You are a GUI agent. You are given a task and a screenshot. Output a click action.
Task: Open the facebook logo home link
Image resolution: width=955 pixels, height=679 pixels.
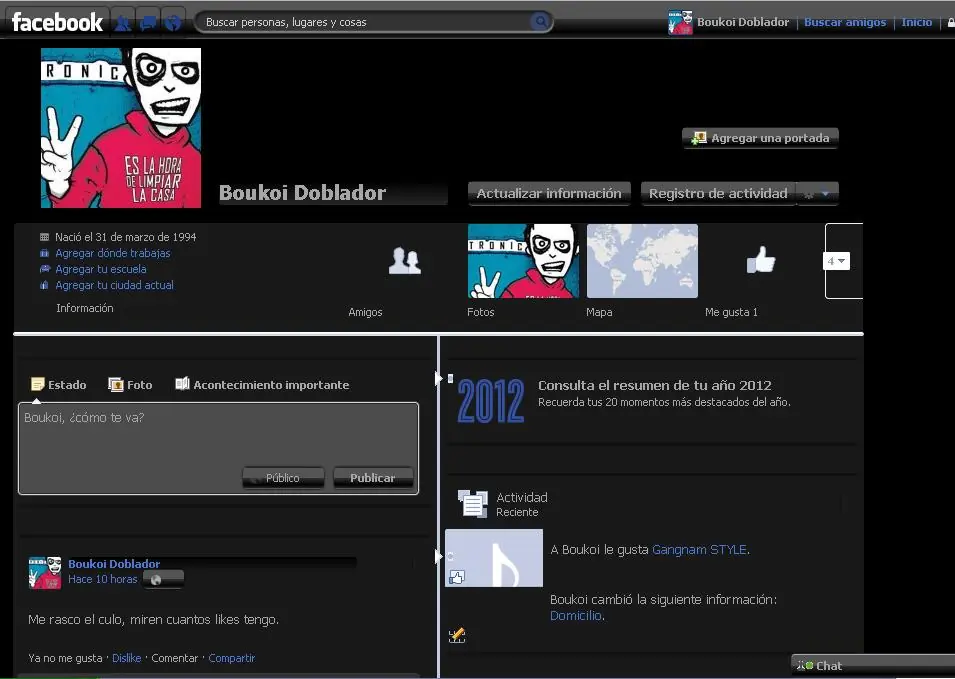pos(57,23)
